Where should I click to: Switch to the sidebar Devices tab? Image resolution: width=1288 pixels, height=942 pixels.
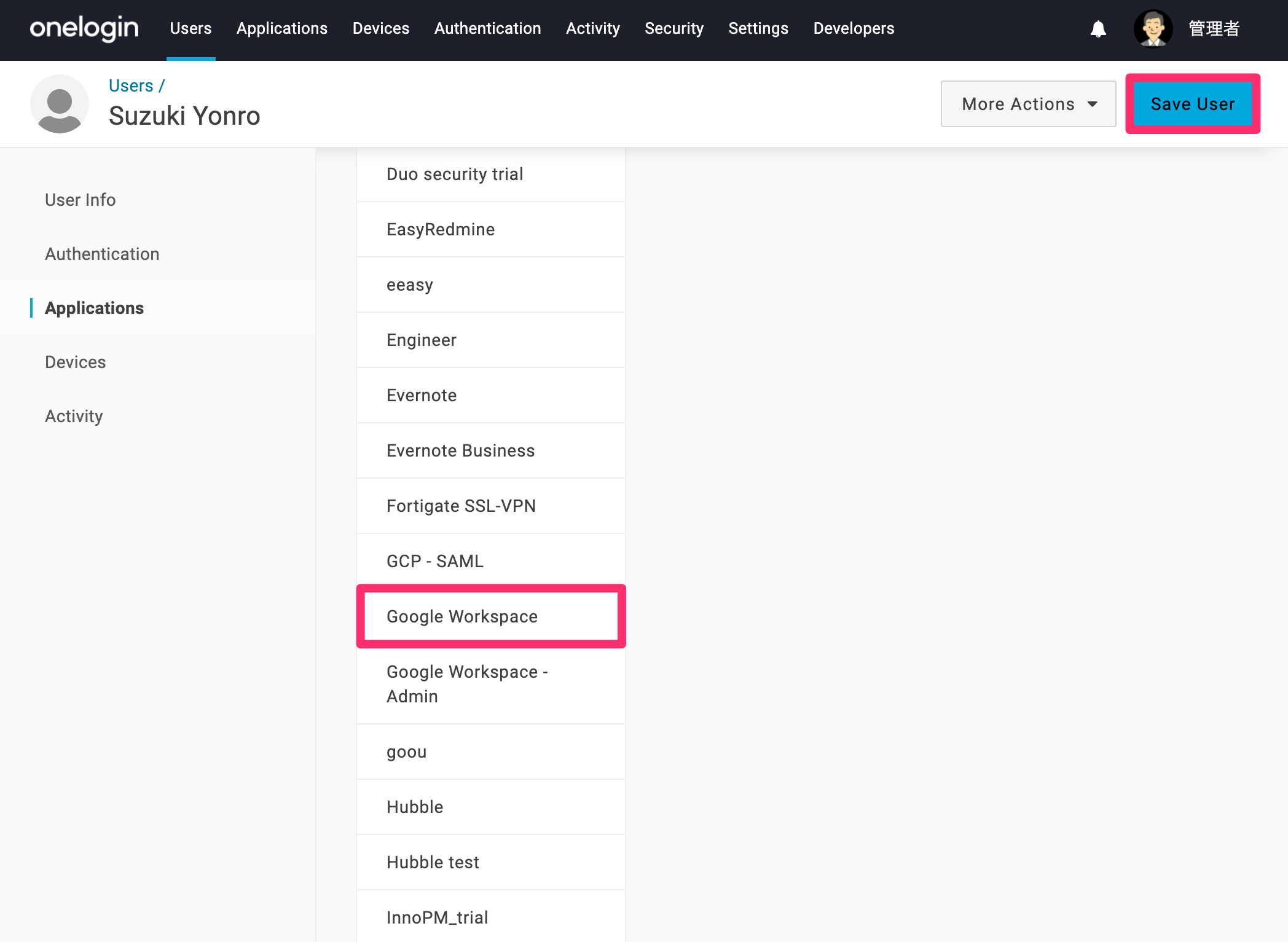pyautogui.click(x=76, y=362)
